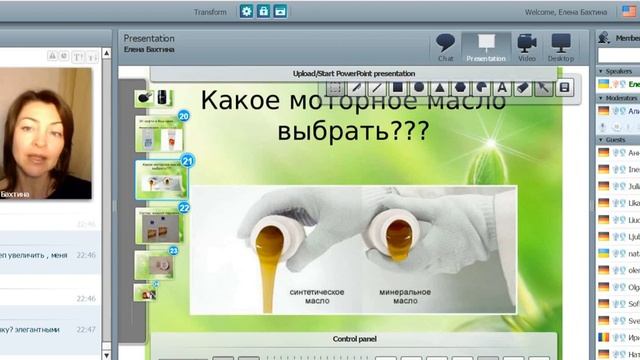Select the moderator row starting 'Ал'
The height and width of the screenshot is (360, 640).
(618, 111)
